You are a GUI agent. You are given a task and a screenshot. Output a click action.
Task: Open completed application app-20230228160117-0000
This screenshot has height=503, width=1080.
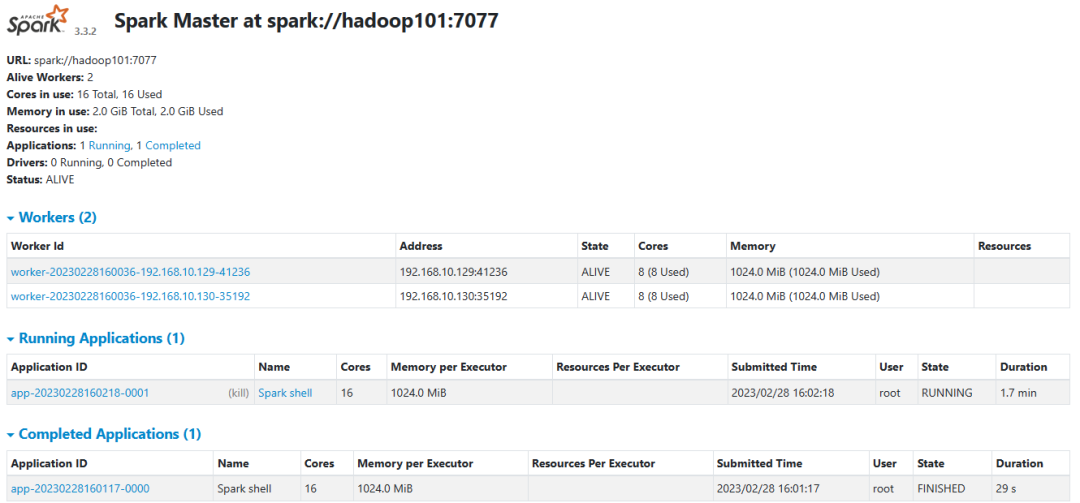(x=80, y=489)
